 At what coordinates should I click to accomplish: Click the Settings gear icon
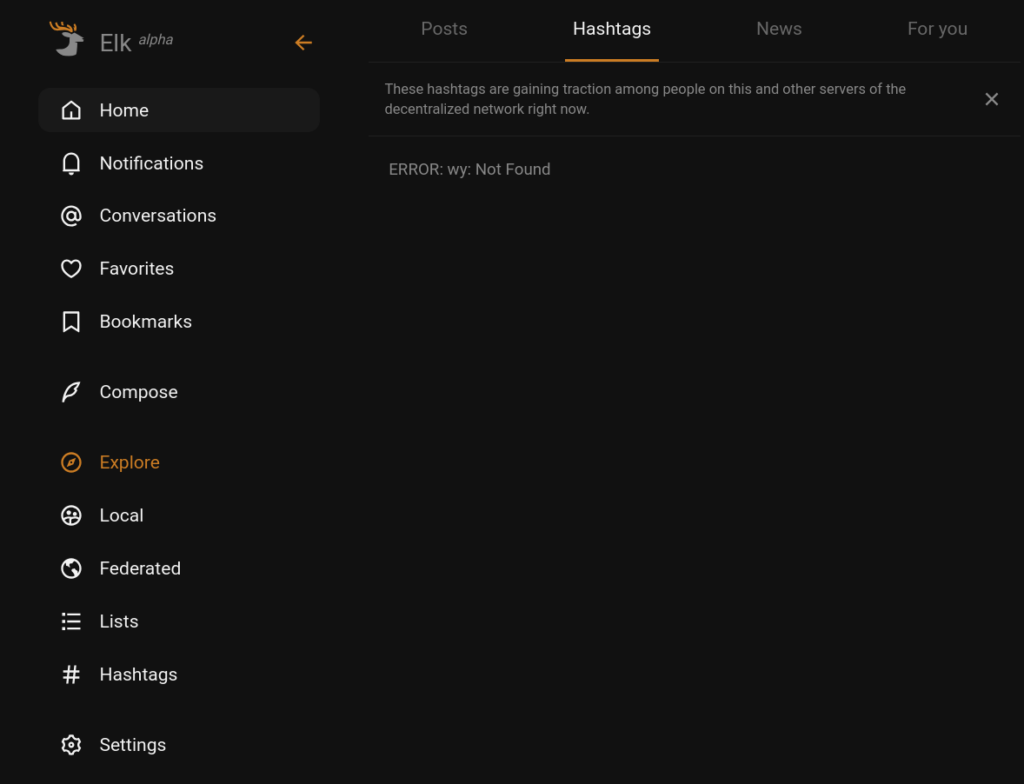point(71,745)
